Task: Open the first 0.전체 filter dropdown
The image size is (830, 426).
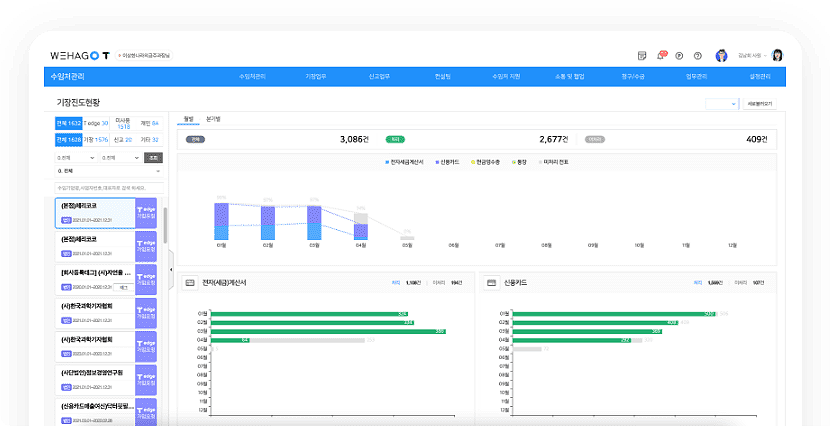Action: click(76, 158)
